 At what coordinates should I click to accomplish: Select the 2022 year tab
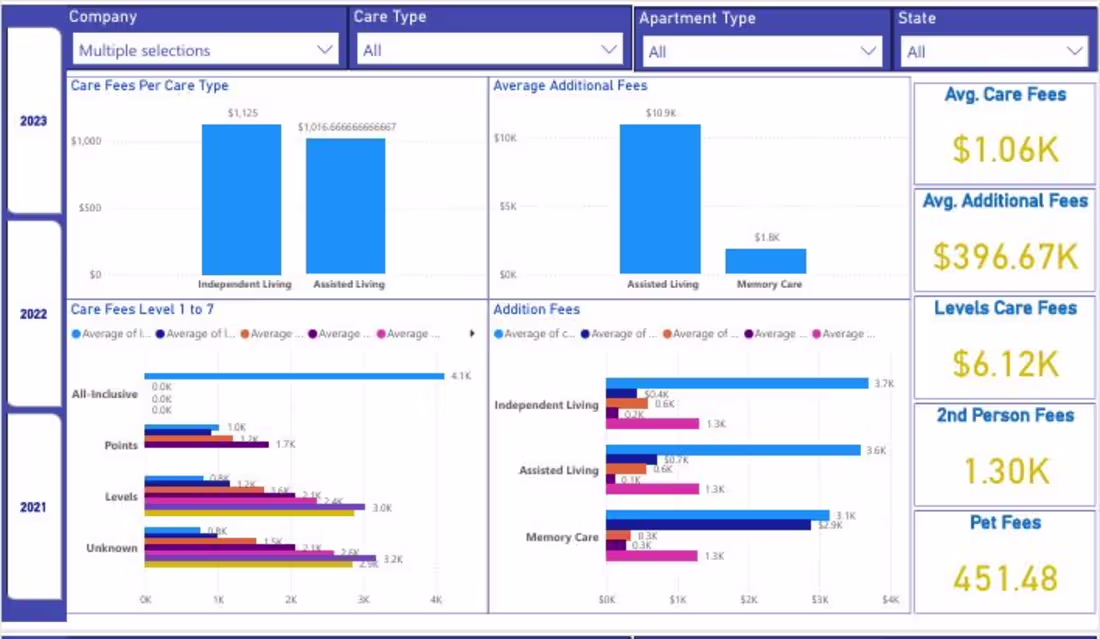tap(34, 313)
